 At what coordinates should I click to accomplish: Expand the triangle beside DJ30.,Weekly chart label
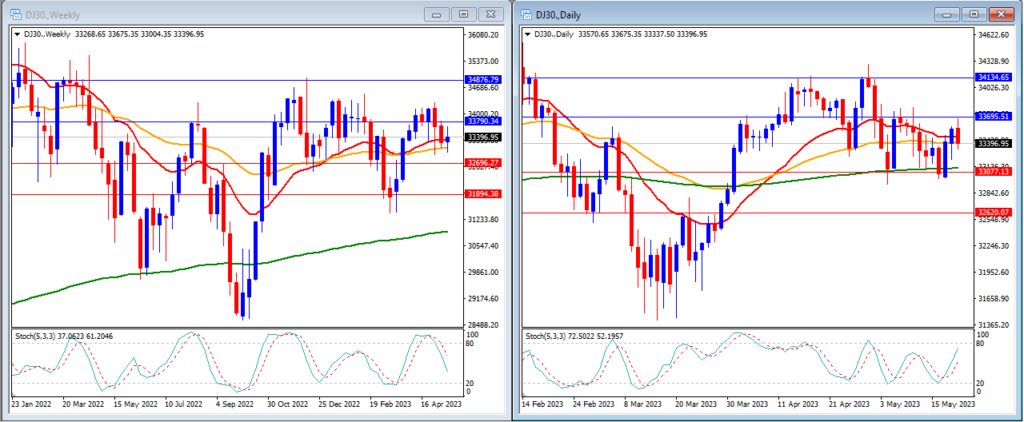(x=17, y=34)
